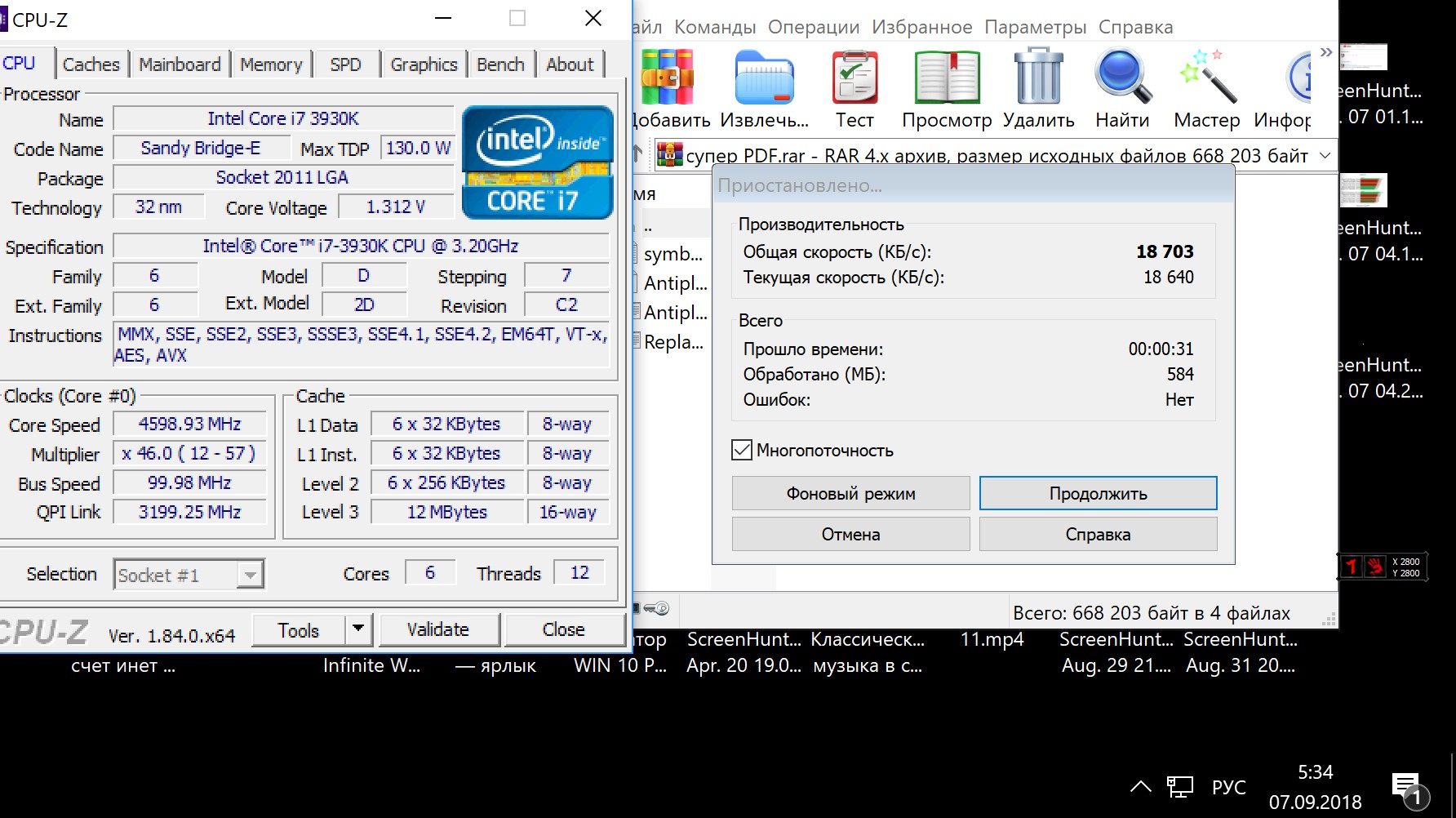This screenshot has width=1456, height=818.
Task: Expand the archive path dropdown chevron
Action: point(1325,155)
